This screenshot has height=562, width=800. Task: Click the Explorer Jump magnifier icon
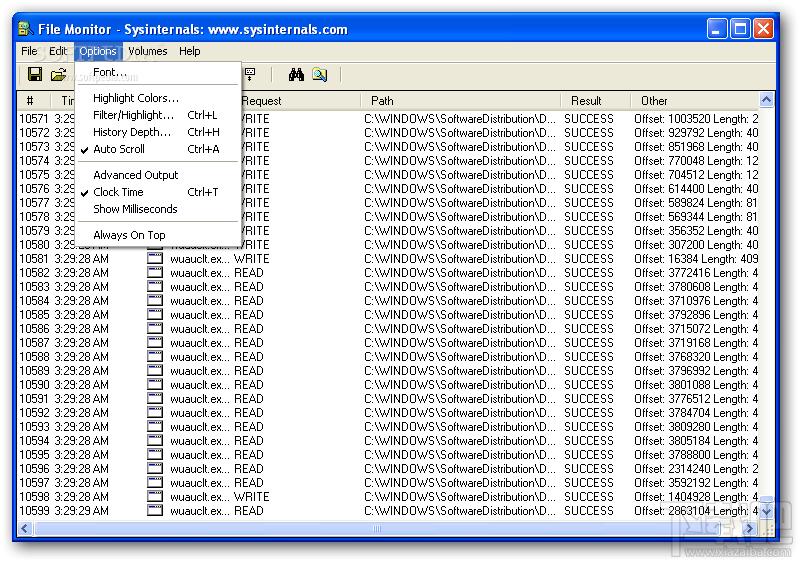(320, 74)
